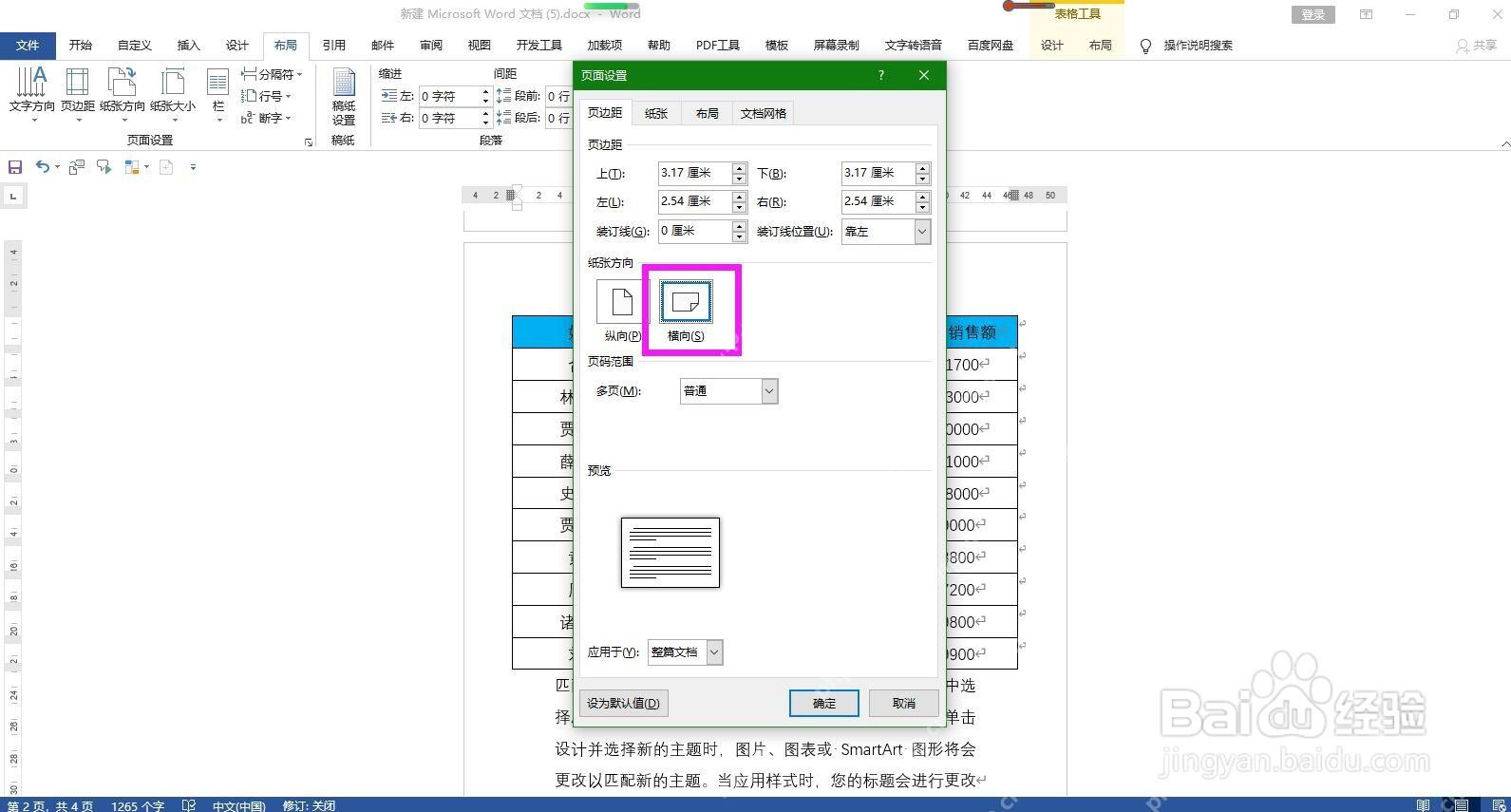The image size is (1511, 812).
Task: Open the 装订线位置 gutter position combo box
Action: click(885, 231)
